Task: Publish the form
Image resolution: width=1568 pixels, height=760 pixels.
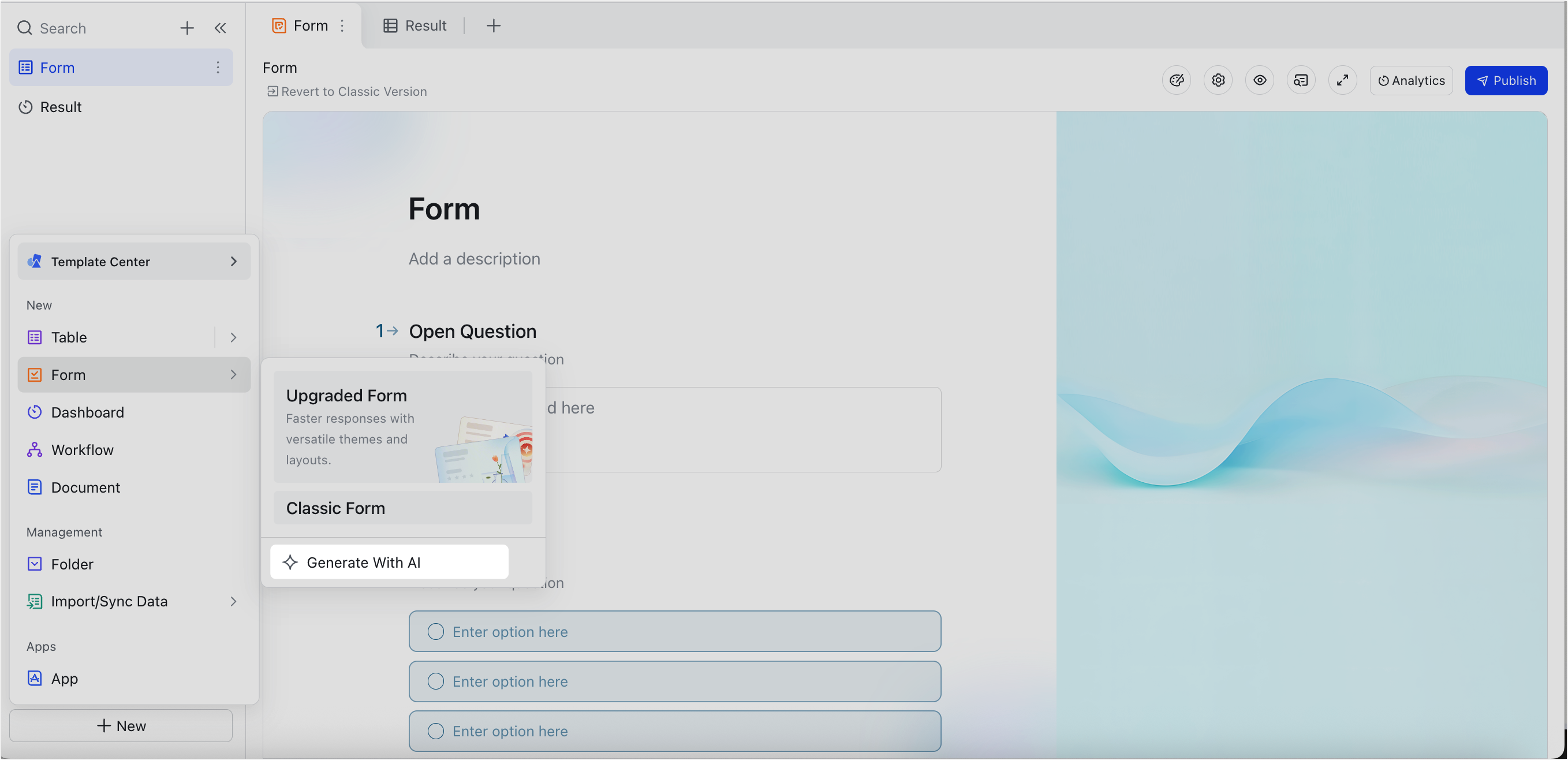Action: (1506, 80)
